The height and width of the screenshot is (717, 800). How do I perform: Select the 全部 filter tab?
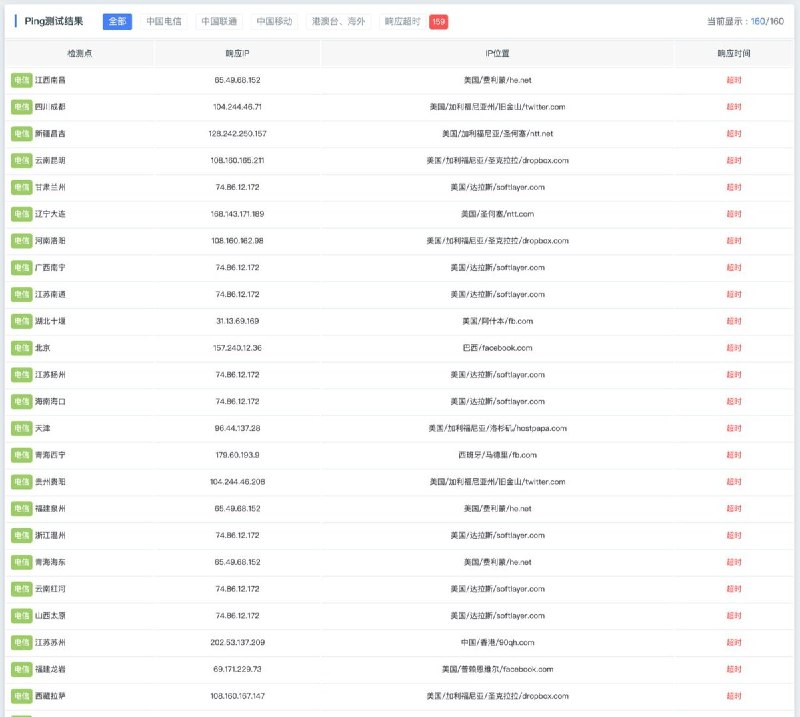click(x=117, y=21)
